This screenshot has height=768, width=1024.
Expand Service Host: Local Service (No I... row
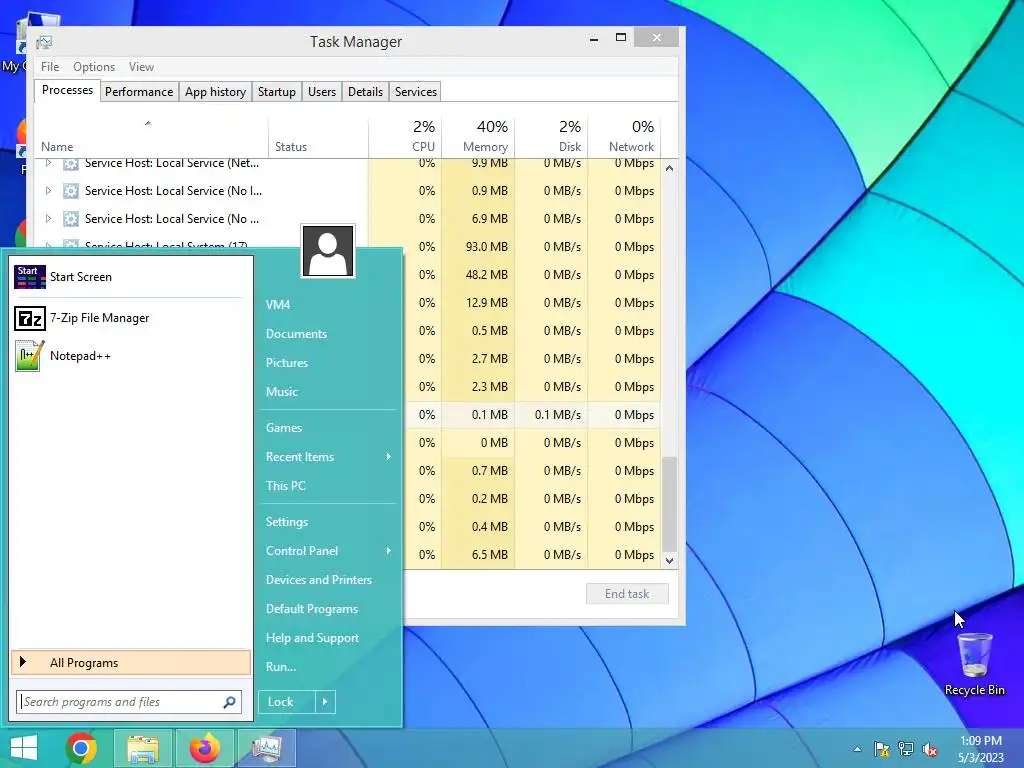[x=48, y=191]
